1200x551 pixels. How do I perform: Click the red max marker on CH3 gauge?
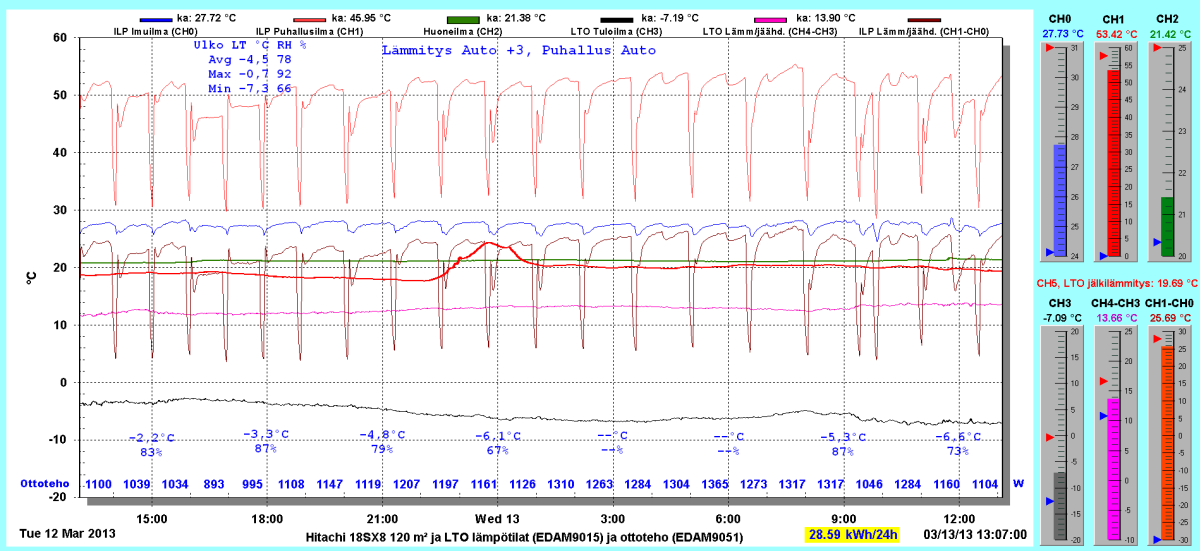coord(1049,438)
